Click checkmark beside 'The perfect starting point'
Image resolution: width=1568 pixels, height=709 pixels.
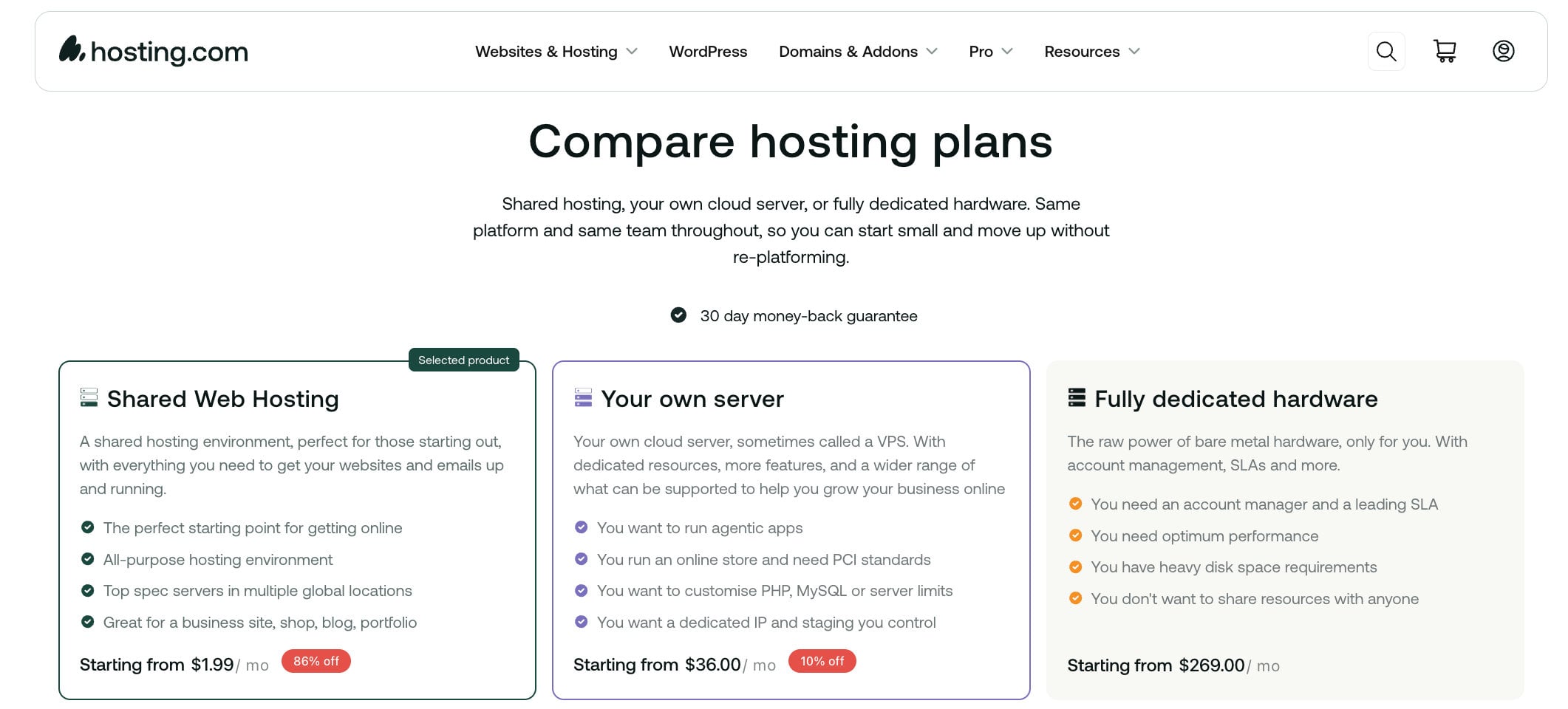87,527
